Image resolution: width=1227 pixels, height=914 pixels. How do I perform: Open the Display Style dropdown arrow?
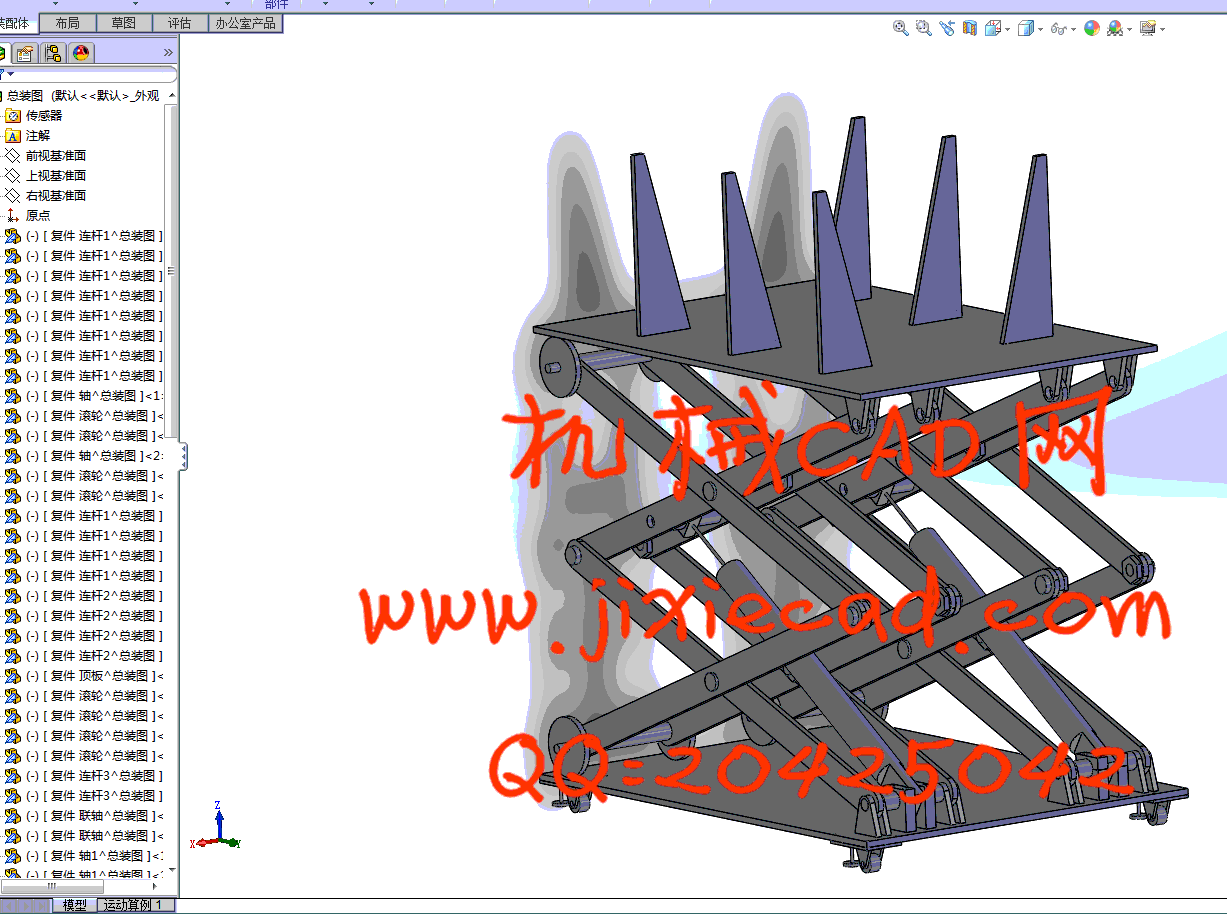click(1040, 29)
